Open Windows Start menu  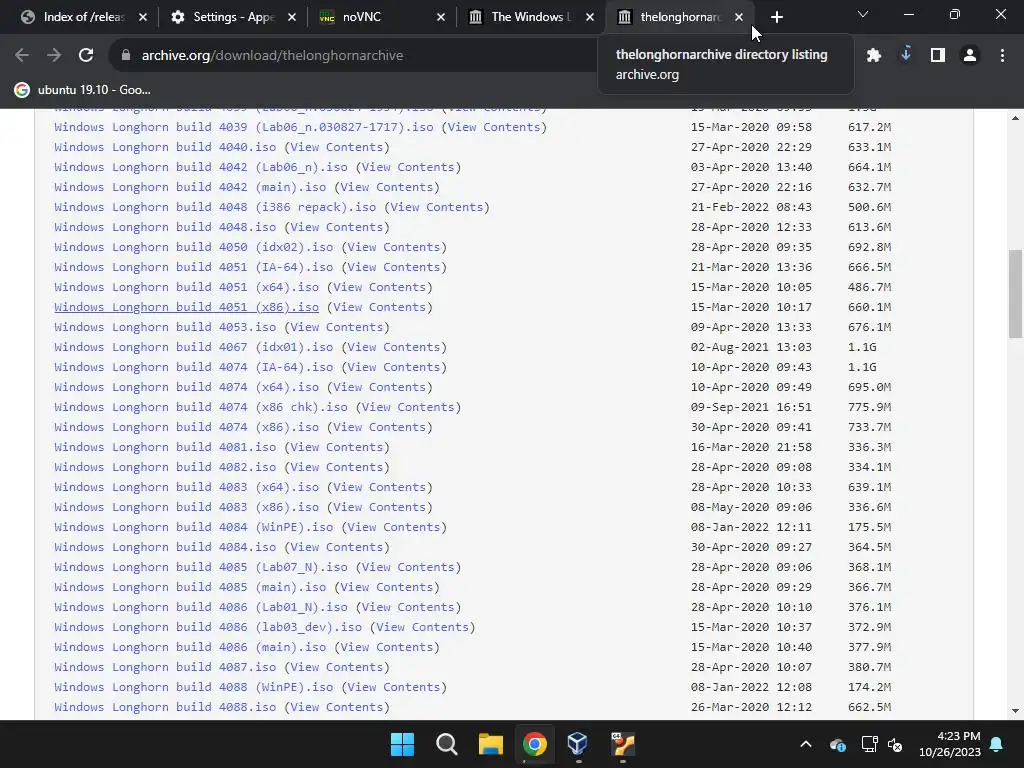coord(402,744)
